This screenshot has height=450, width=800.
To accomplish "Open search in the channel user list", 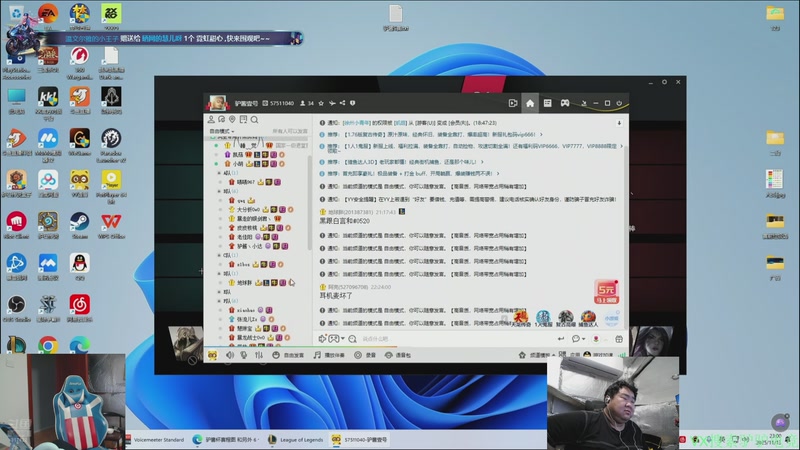I will click(x=255, y=119).
